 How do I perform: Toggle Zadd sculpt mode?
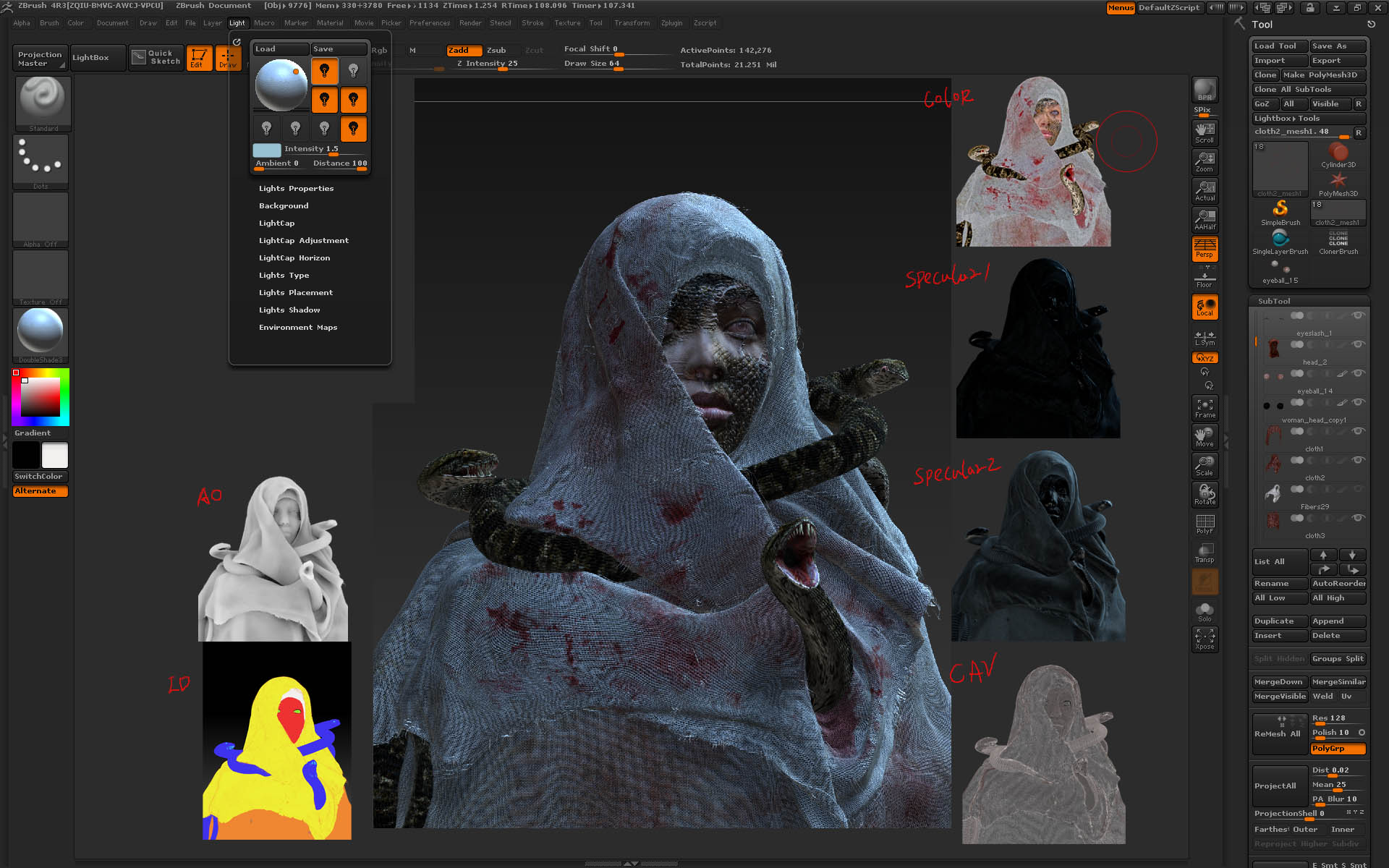point(463,50)
